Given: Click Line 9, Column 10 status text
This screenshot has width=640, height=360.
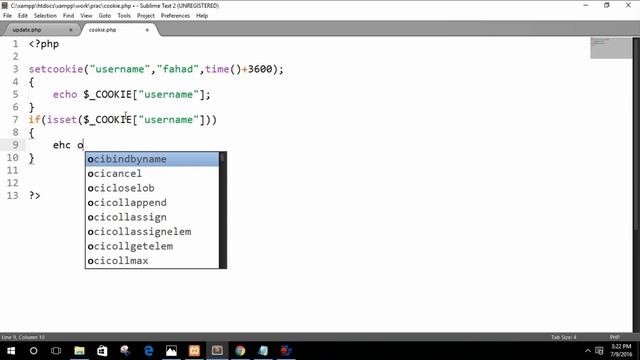Looking at the screenshot, I should pyautogui.click(x=23, y=337).
